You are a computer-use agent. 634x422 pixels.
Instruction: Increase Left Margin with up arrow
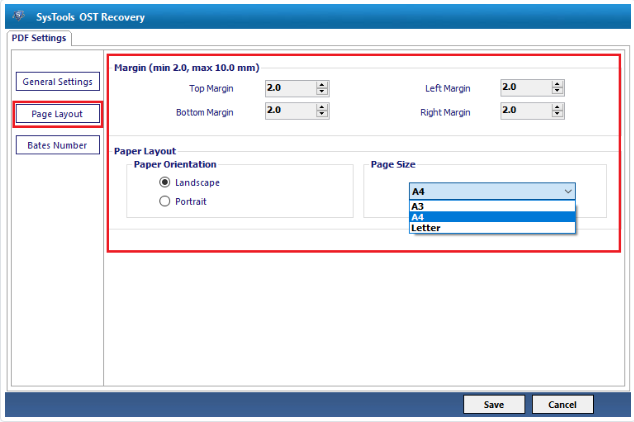(x=557, y=84)
